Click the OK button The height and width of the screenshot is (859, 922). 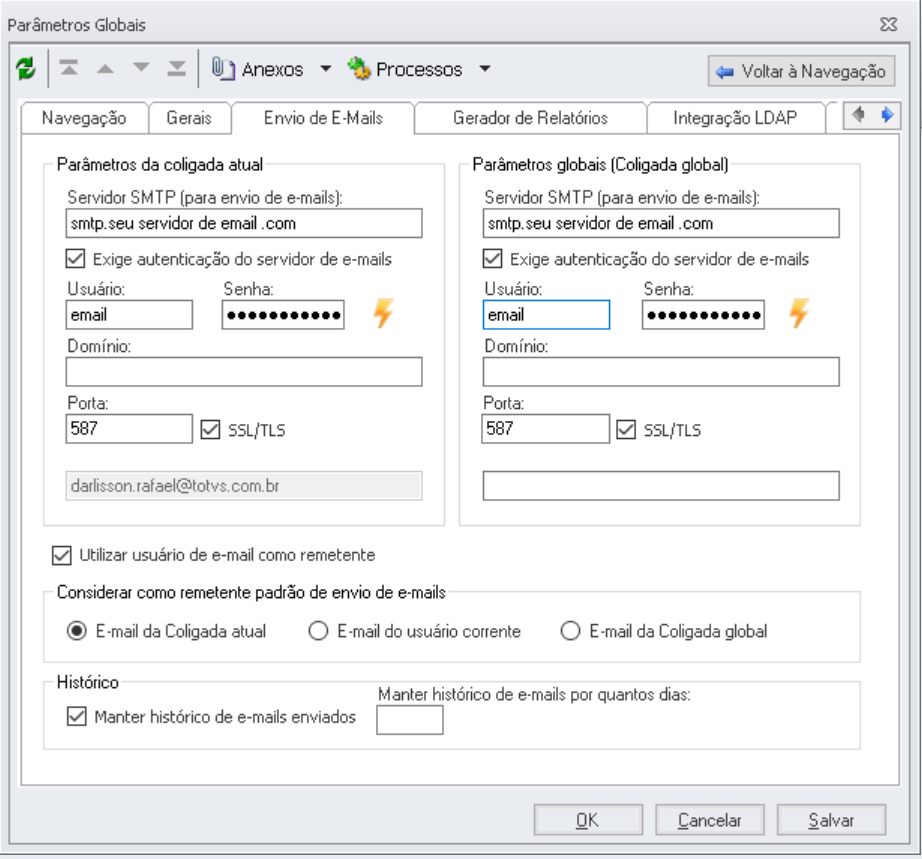click(x=588, y=820)
